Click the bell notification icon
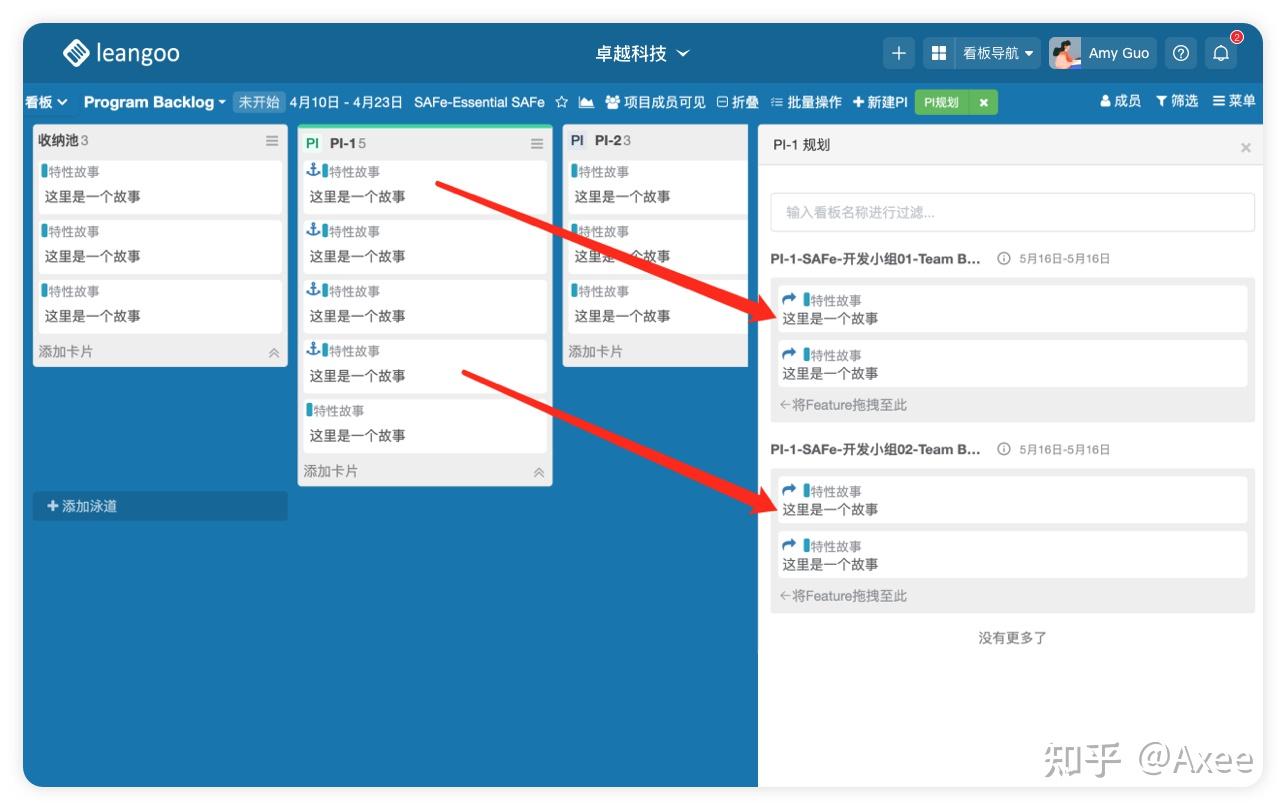The width and height of the screenshot is (1286, 810). [x=1221, y=52]
